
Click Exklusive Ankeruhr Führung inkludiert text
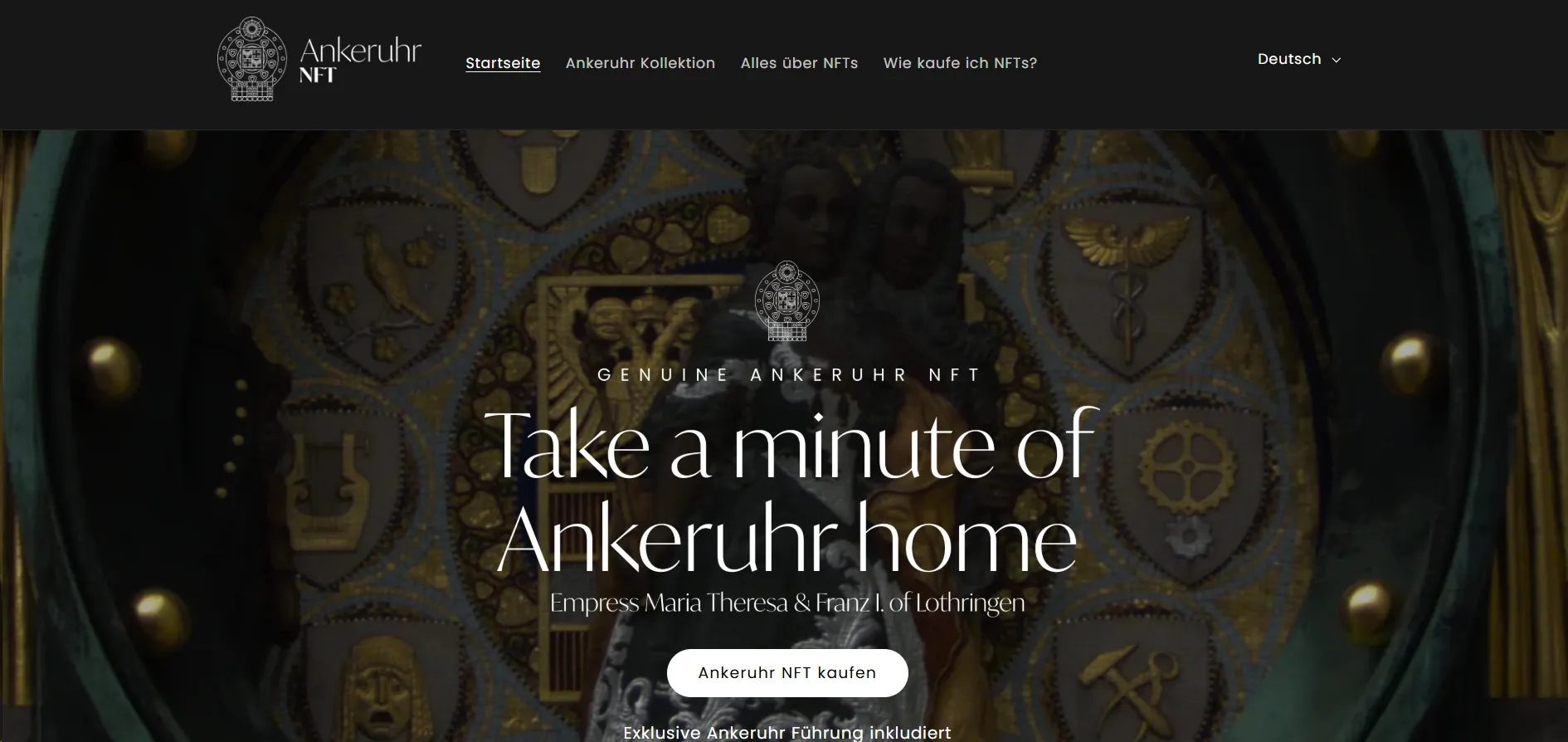(787, 733)
